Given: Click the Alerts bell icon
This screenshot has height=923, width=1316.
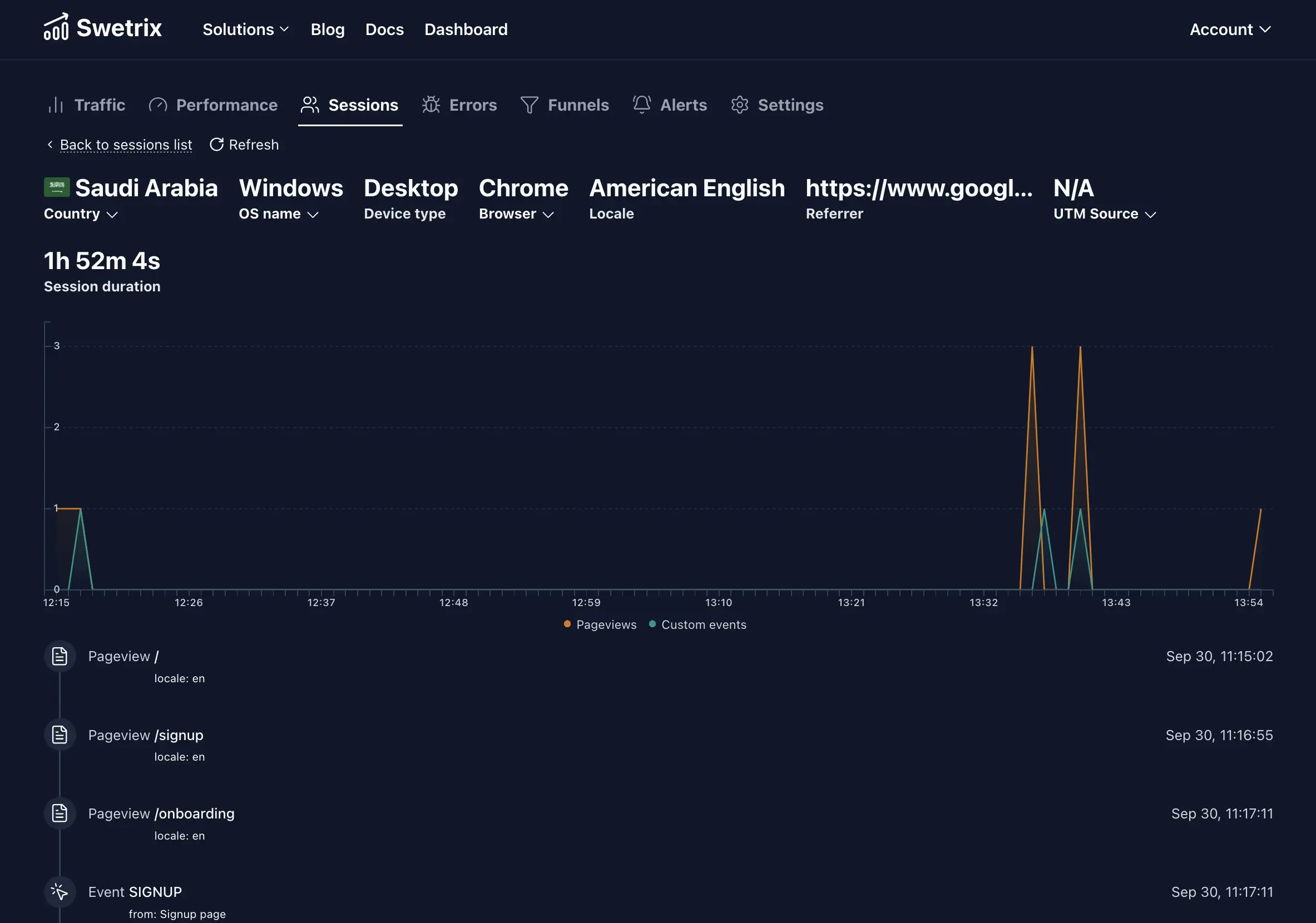Looking at the screenshot, I should pyautogui.click(x=641, y=105).
